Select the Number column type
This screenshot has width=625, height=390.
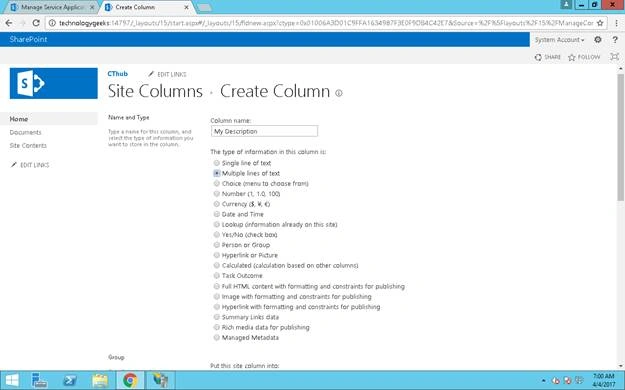(216, 194)
